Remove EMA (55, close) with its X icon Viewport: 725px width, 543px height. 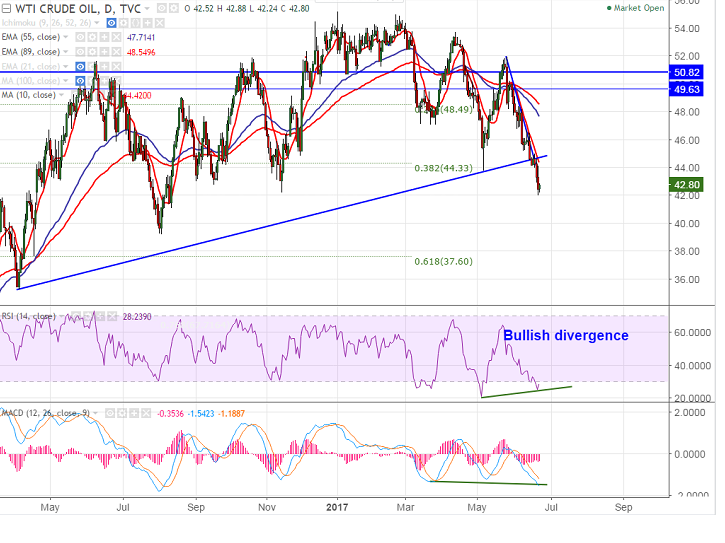pos(117,37)
